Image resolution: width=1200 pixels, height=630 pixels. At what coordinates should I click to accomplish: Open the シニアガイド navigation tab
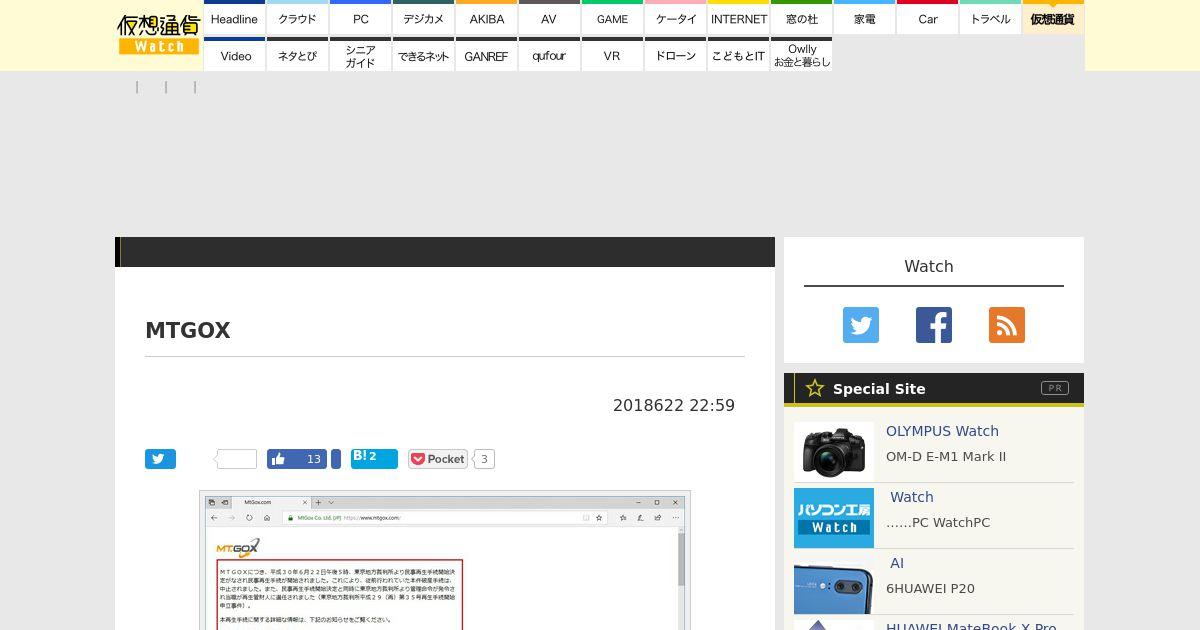pos(361,54)
